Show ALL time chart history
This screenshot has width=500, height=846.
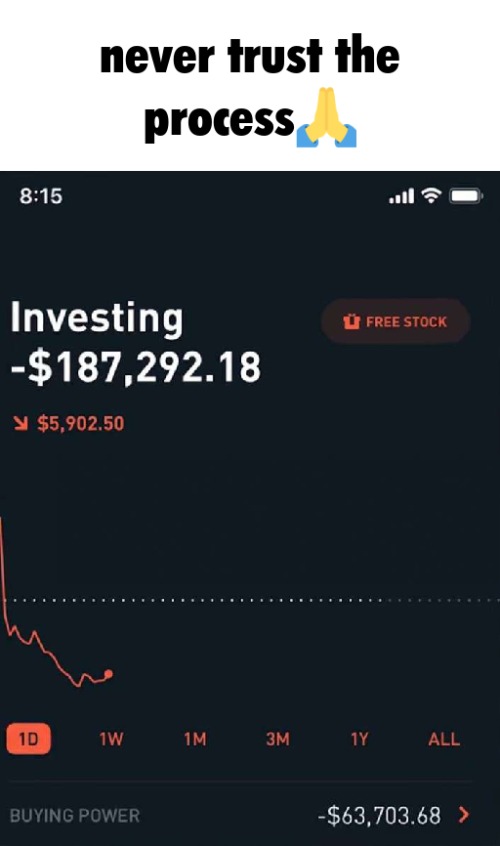point(444,739)
